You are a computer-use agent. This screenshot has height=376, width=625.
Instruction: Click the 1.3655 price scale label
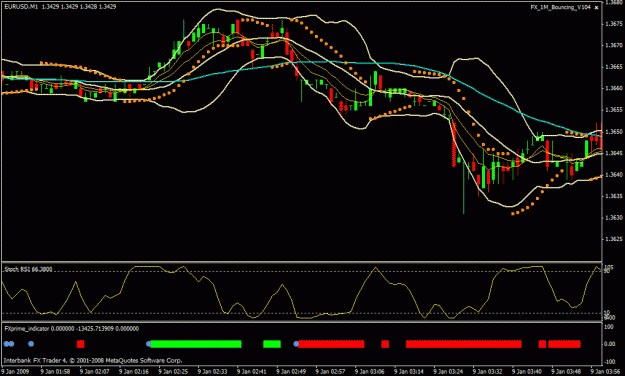click(x=614, y=110)
